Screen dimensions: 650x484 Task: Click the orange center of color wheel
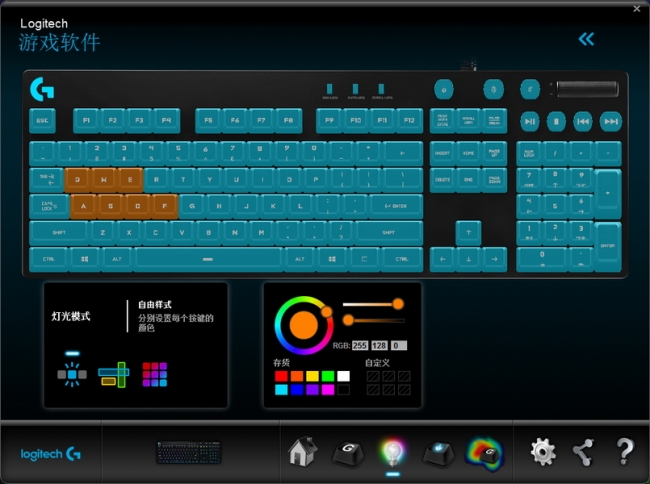303,326
